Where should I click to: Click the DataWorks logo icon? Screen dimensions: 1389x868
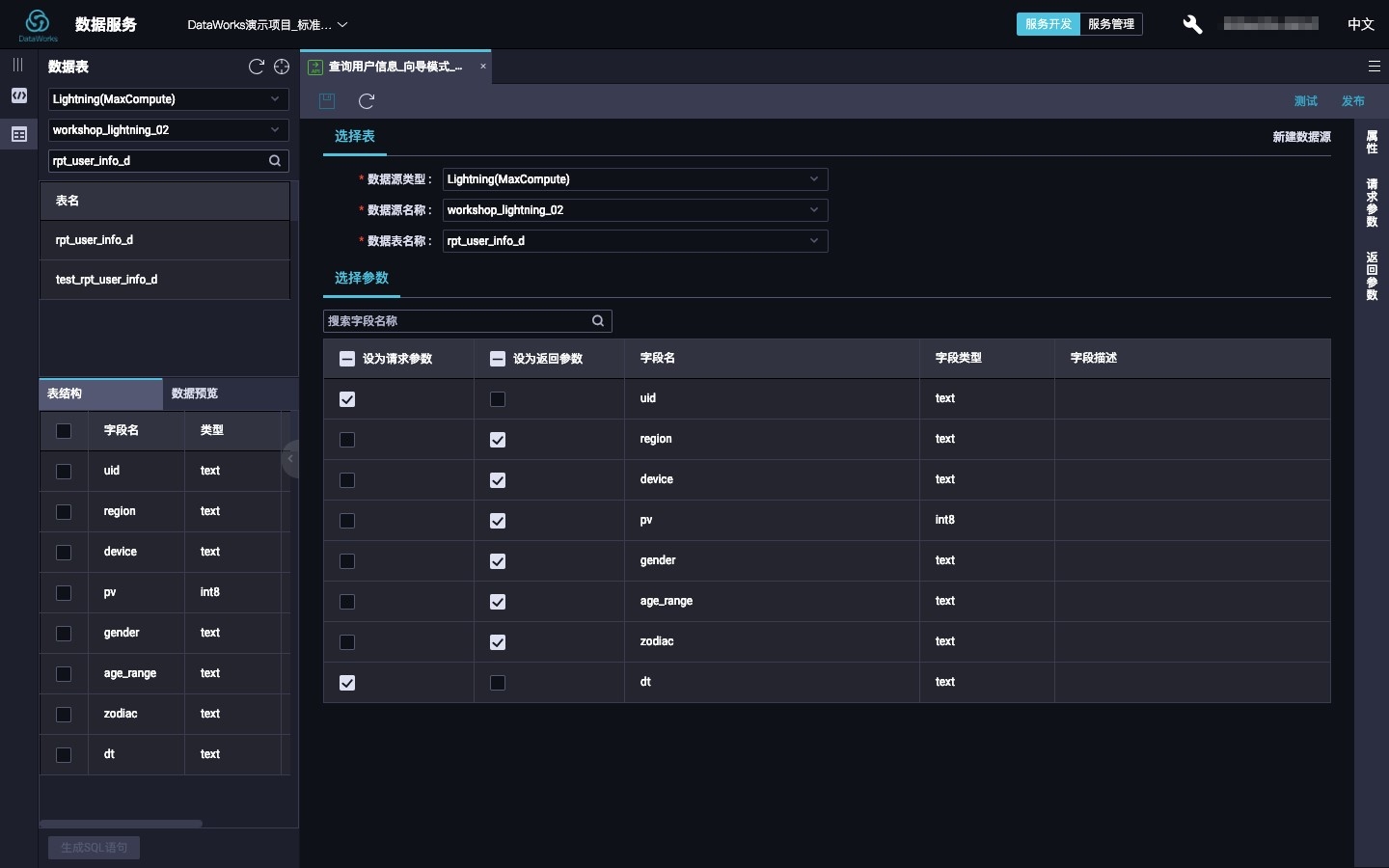pos(38,23)
